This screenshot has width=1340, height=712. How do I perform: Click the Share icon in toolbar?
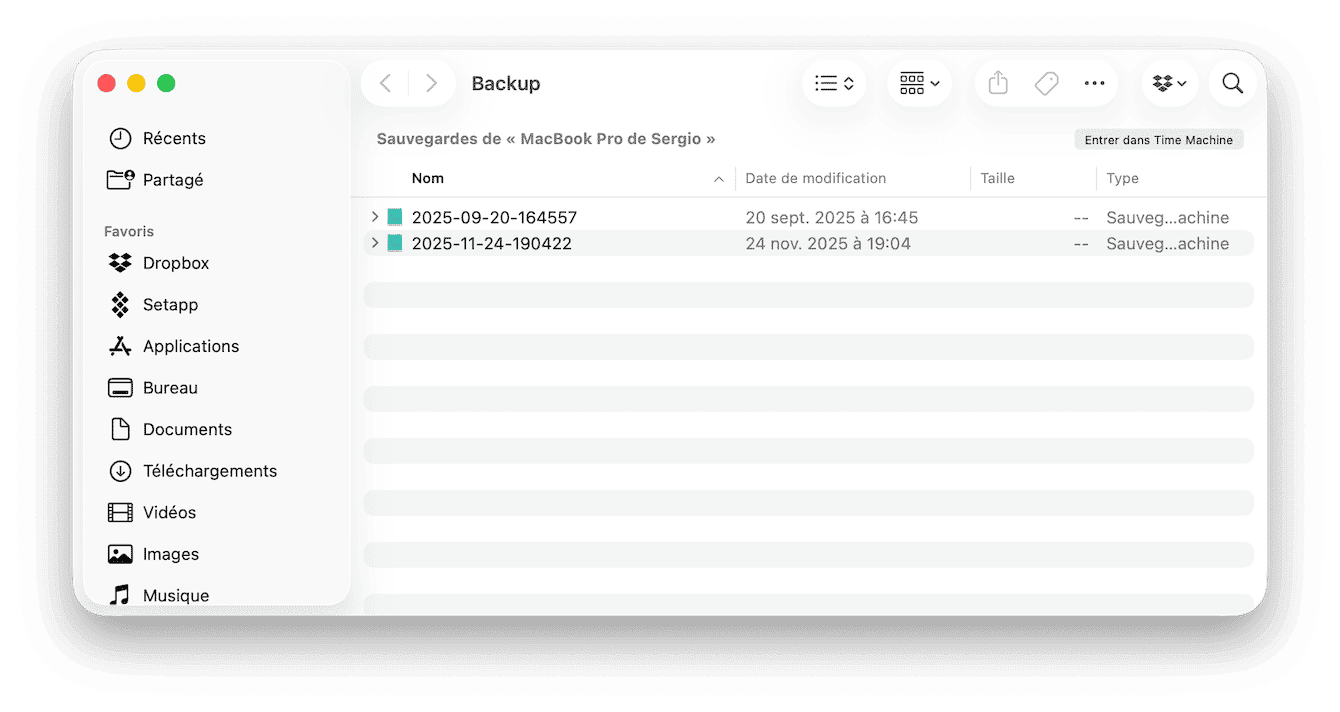(x=997, y=84)
